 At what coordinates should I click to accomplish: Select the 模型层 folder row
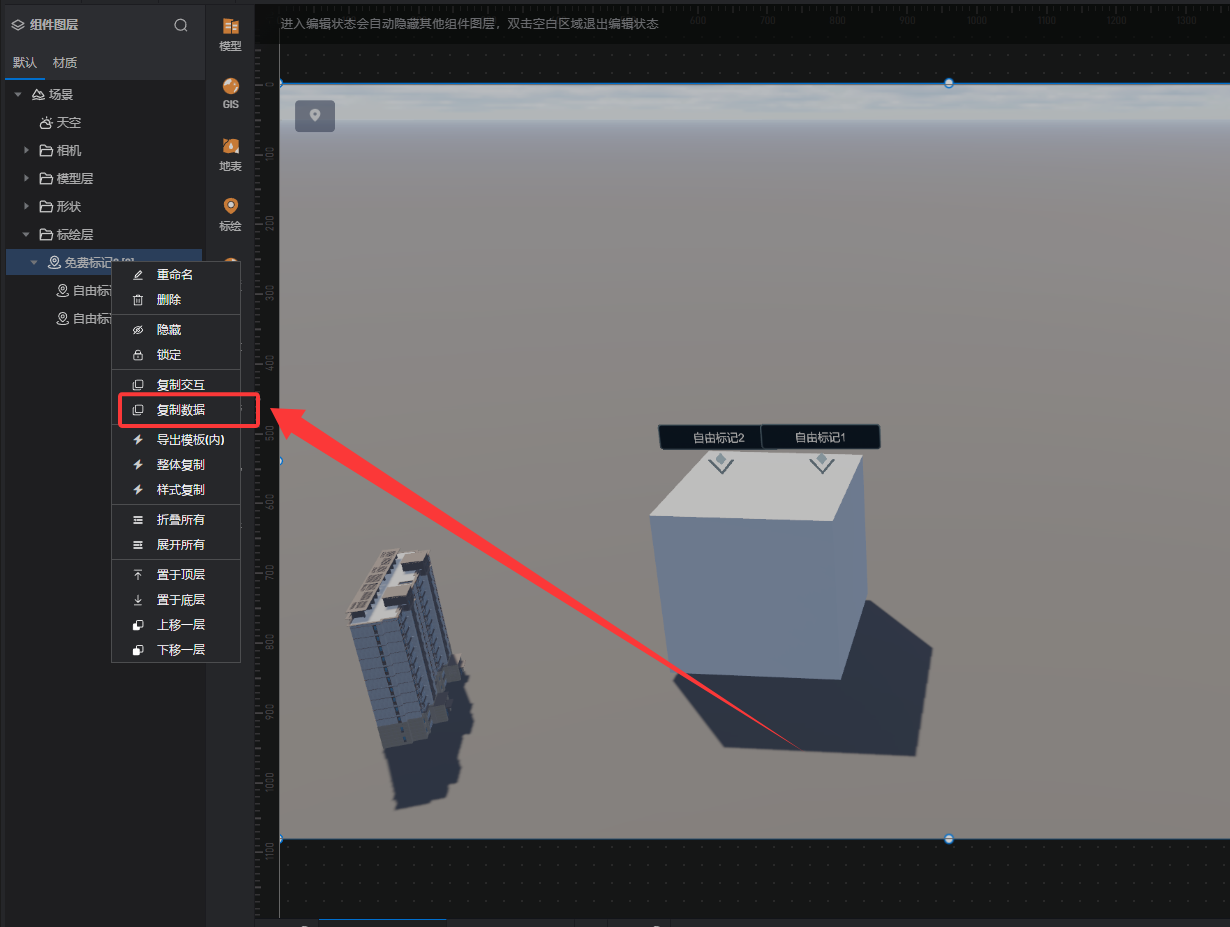click(104, 178)
